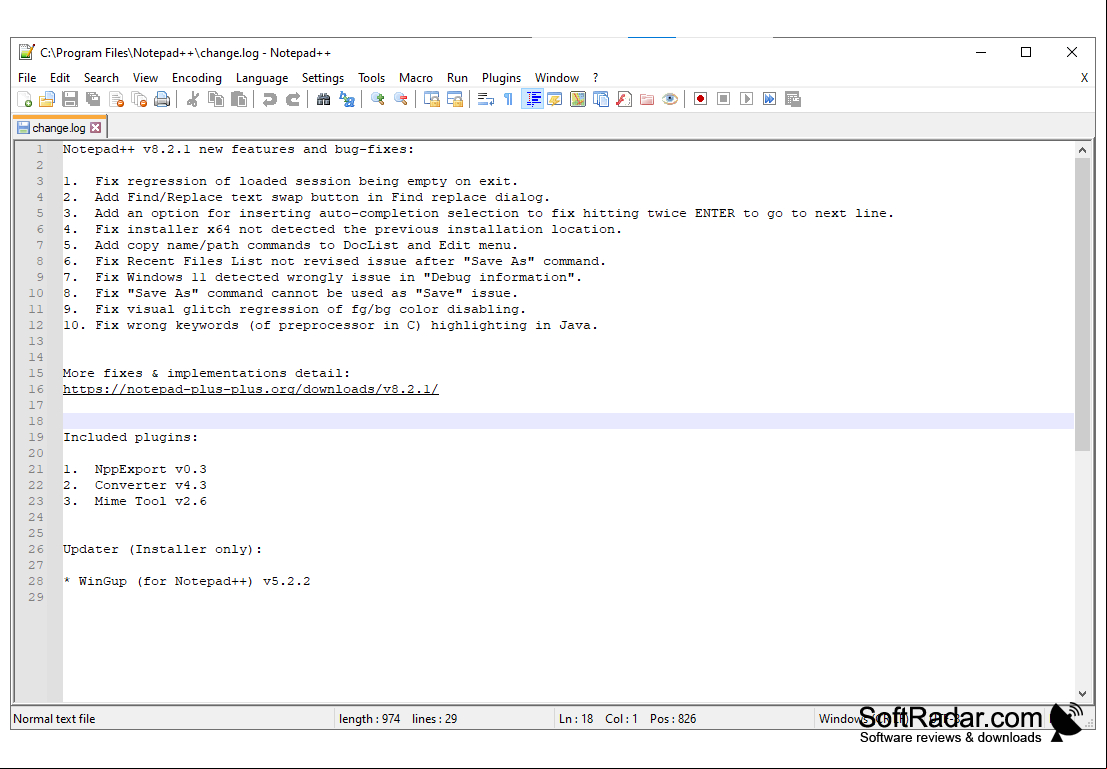This screenshot has width=1107, height=769.
Task: Click the Open file folder icon
Action: (47, 100)
